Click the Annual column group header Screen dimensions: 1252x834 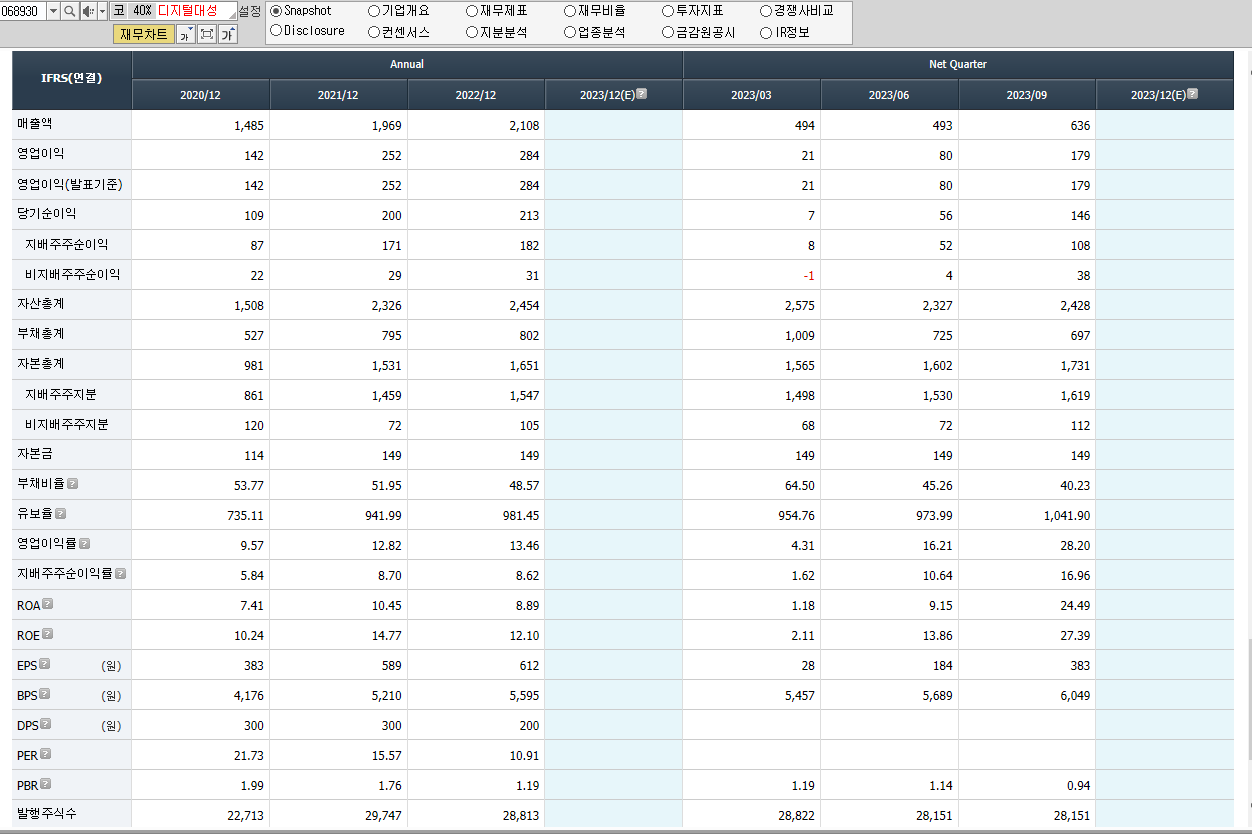[407, 65]
